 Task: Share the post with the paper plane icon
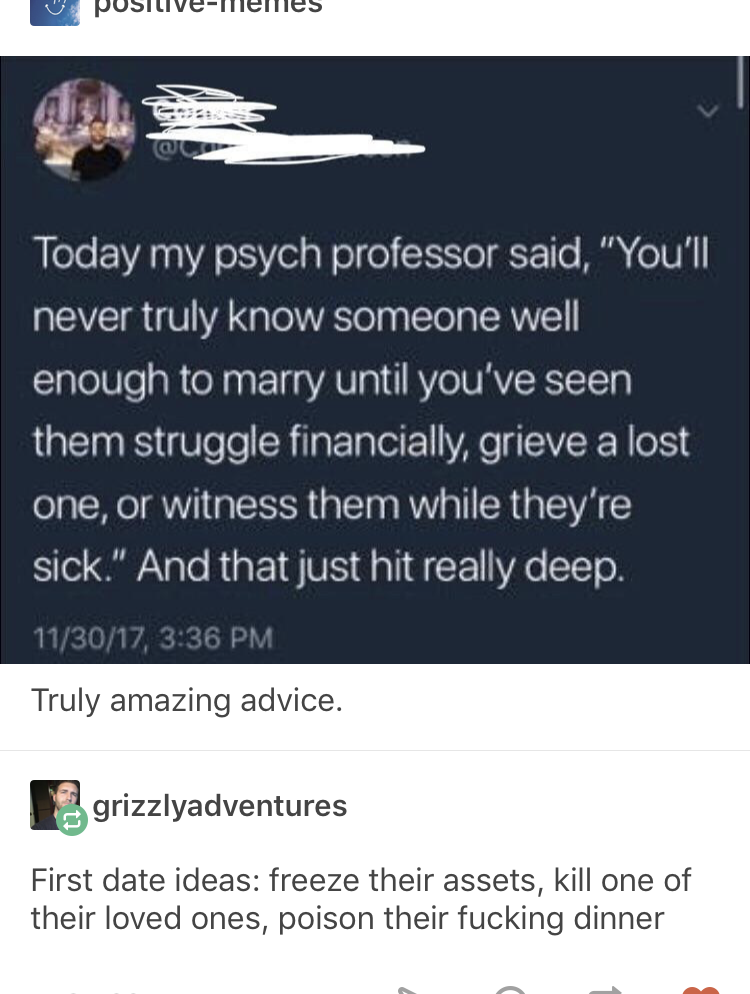[415, 990]
